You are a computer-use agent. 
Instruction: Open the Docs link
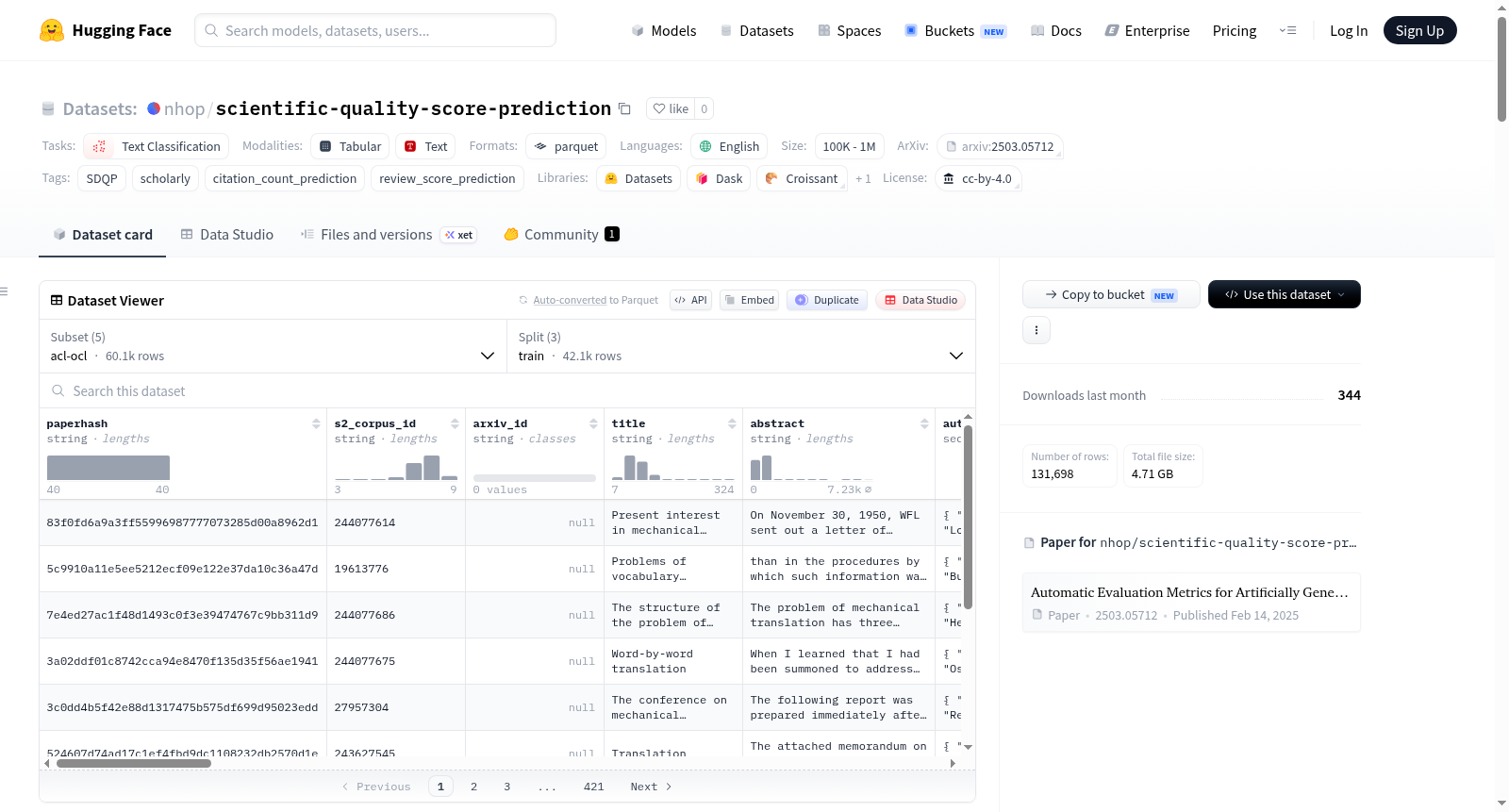1055,30
